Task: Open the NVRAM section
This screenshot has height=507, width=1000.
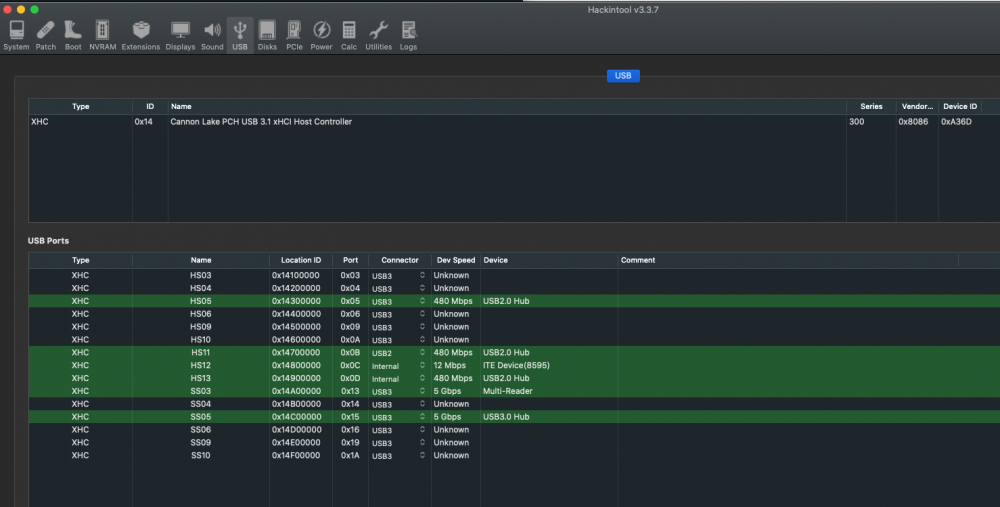Action: coord(102,35)
